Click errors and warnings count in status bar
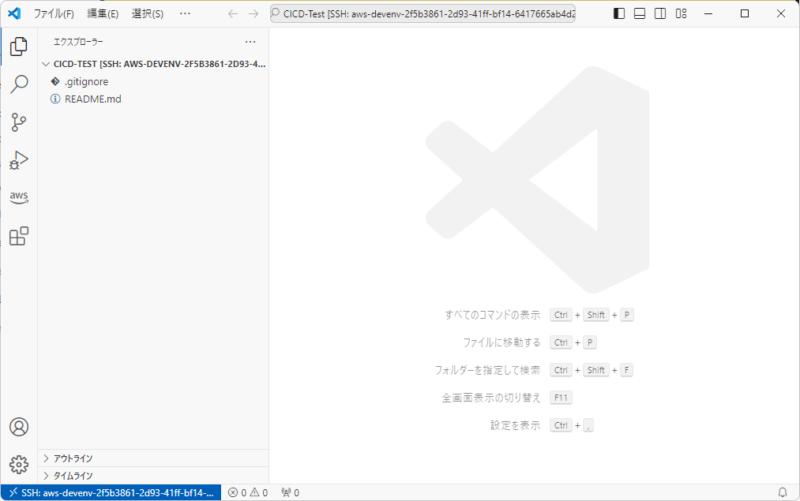This screenshot has height=501, width=800. click(x=247, y=492)
